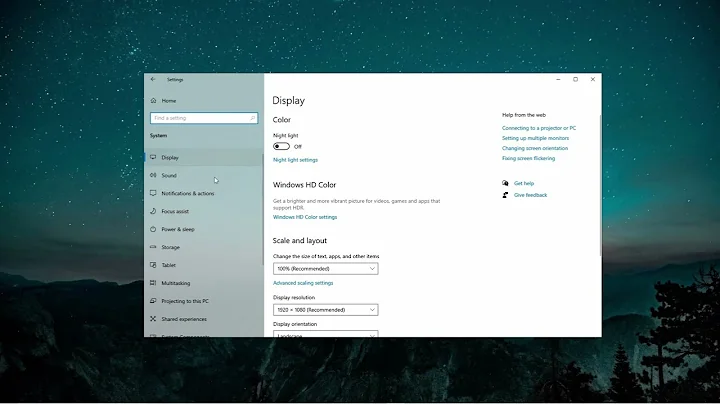Click the Multitasking icon
The height and width of the screenshot is (404, 720).
coord(153,283)
